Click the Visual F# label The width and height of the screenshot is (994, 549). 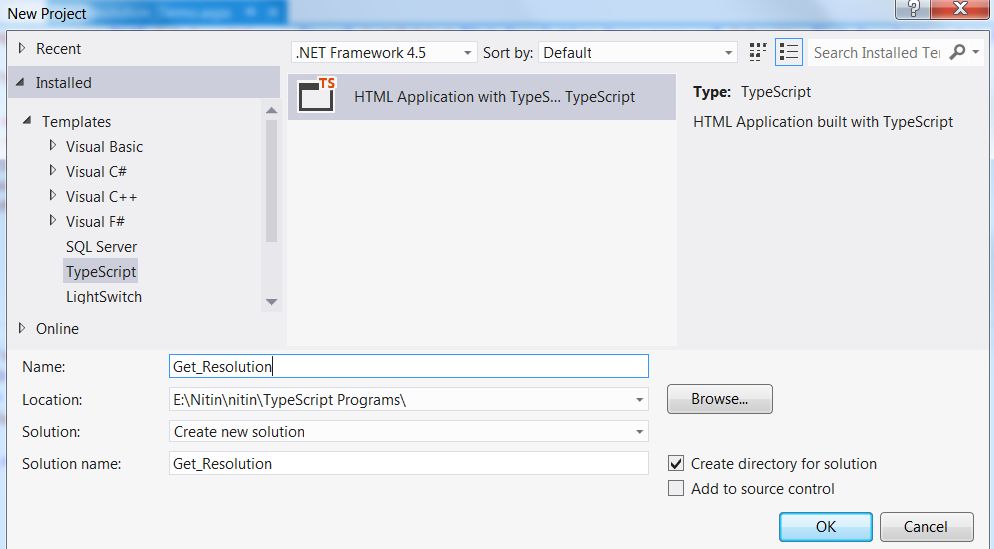pyautogui.click(x=95, y=222)
